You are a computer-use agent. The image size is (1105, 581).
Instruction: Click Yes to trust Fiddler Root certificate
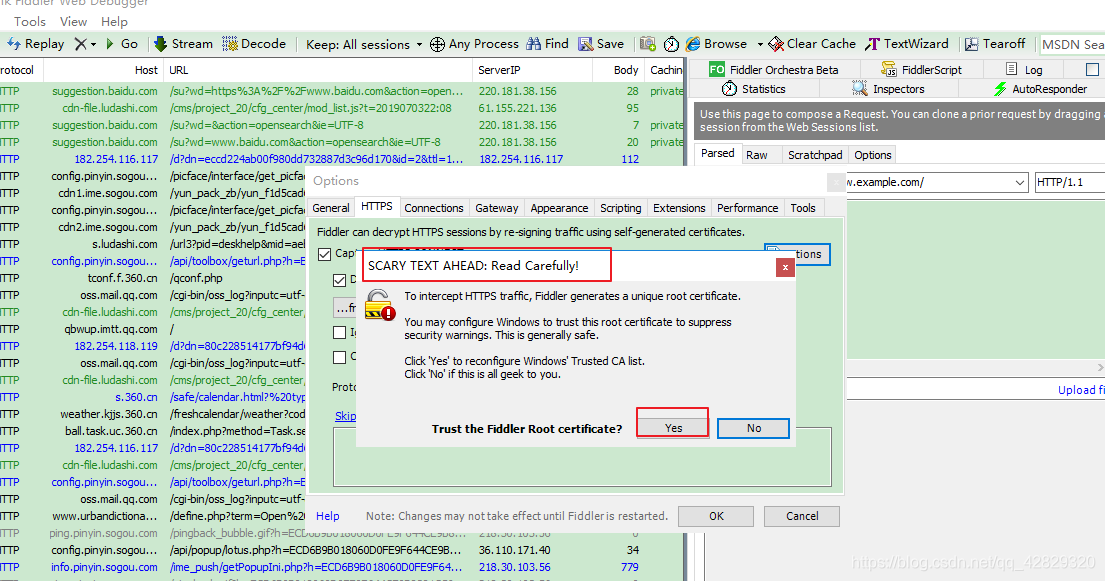(x=673, y=427)
